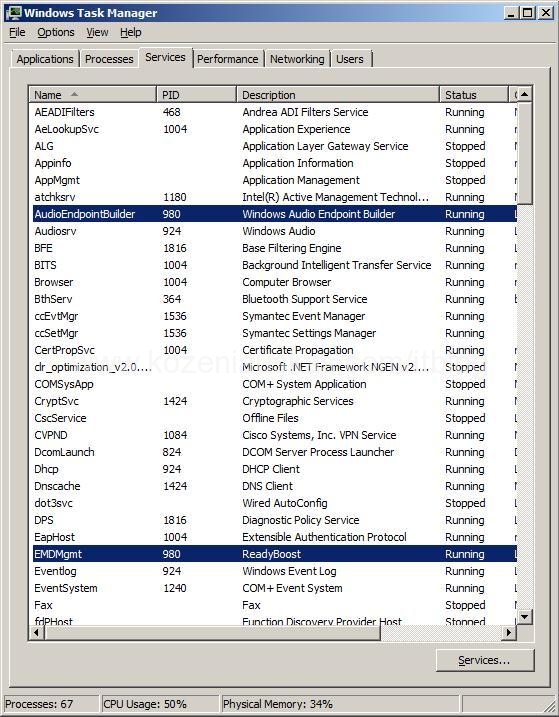Select the EapHost service
559x717 pixels.
(x=274, y=537)
